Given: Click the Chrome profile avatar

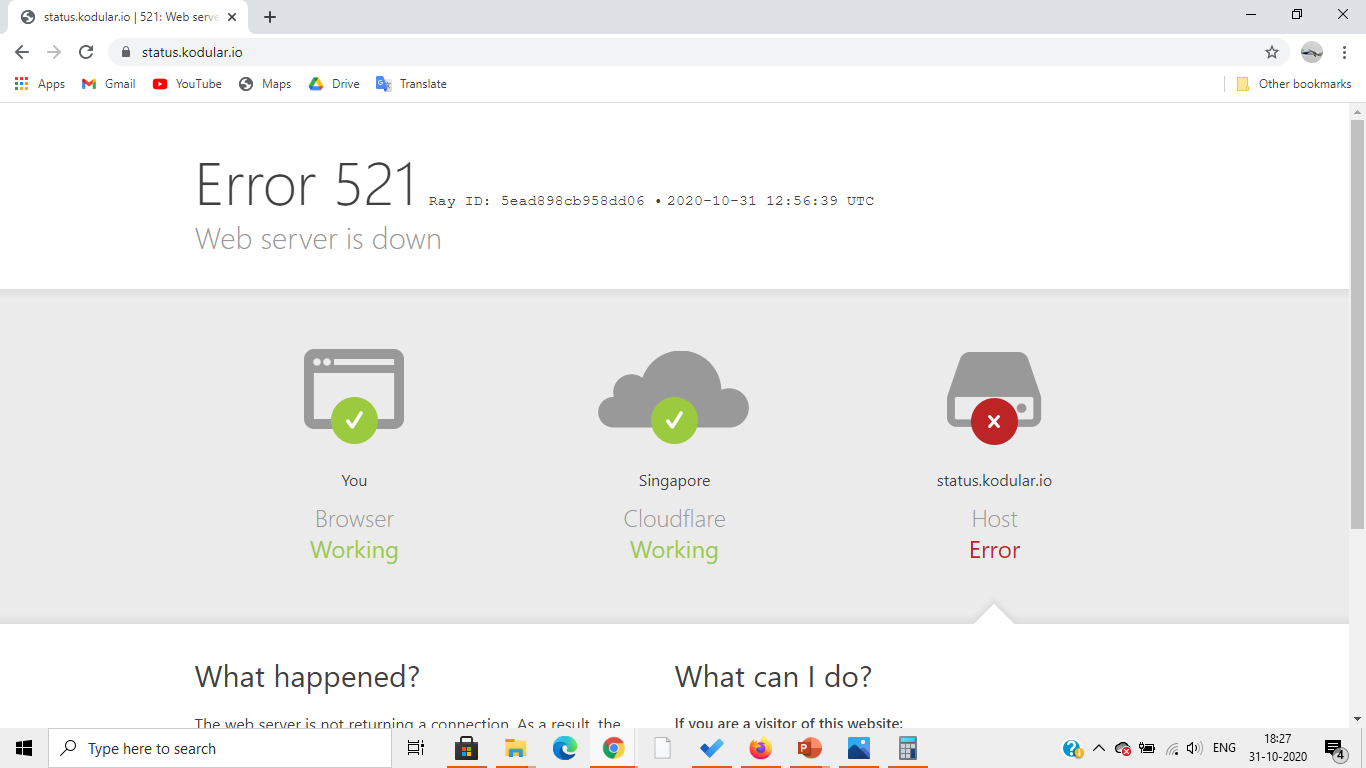Looking at the screenshot, I should (1311, 52).
